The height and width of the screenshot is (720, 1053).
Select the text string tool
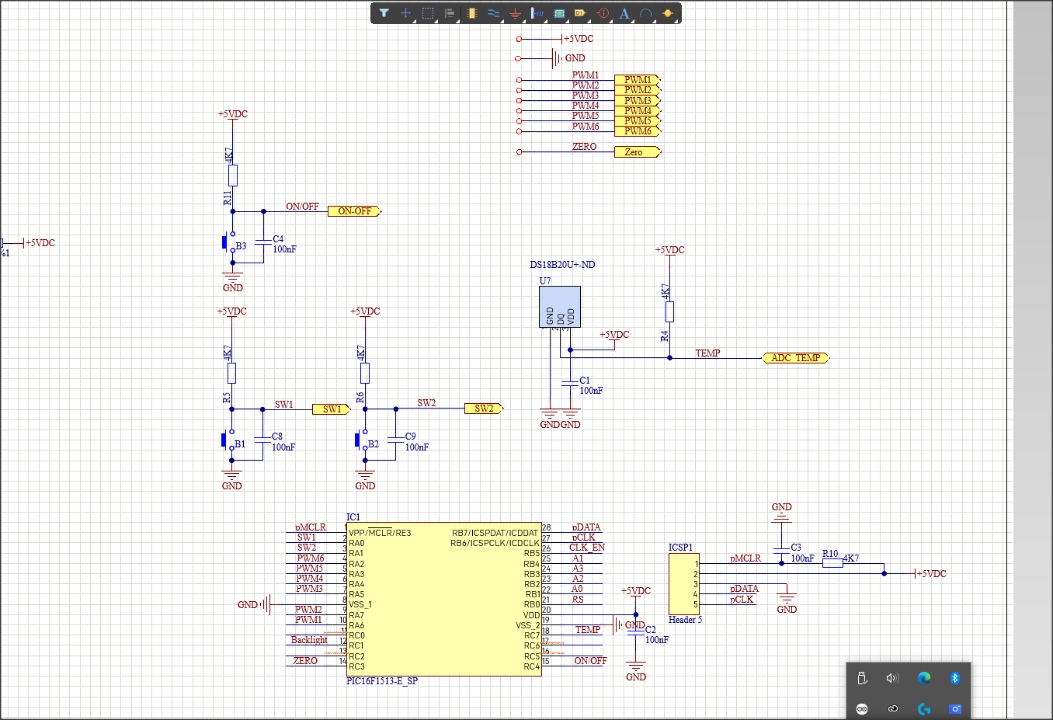click(625, 13)
